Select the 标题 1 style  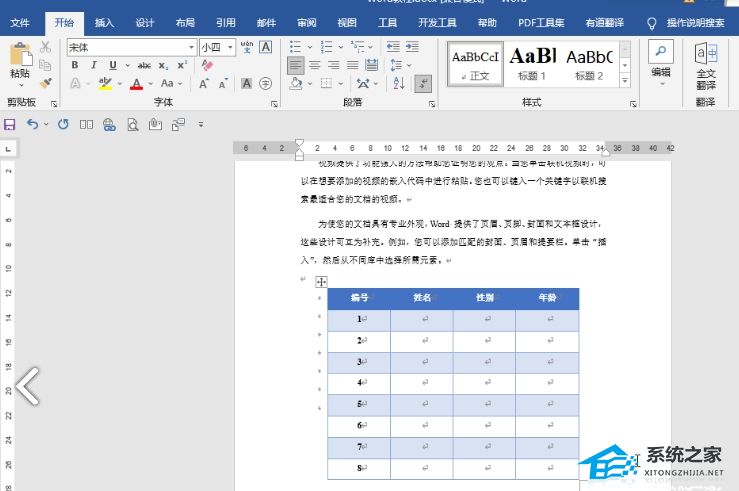point(532,64)
